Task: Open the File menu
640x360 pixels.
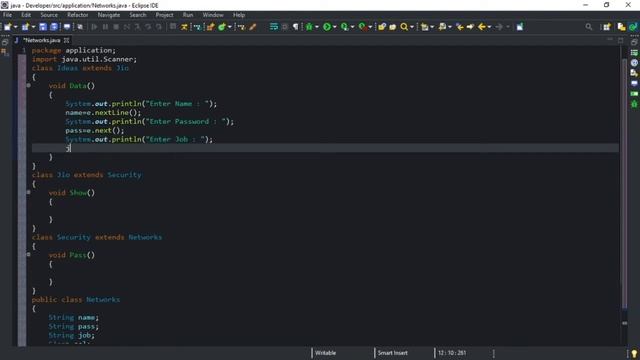Action: point(7,15)
